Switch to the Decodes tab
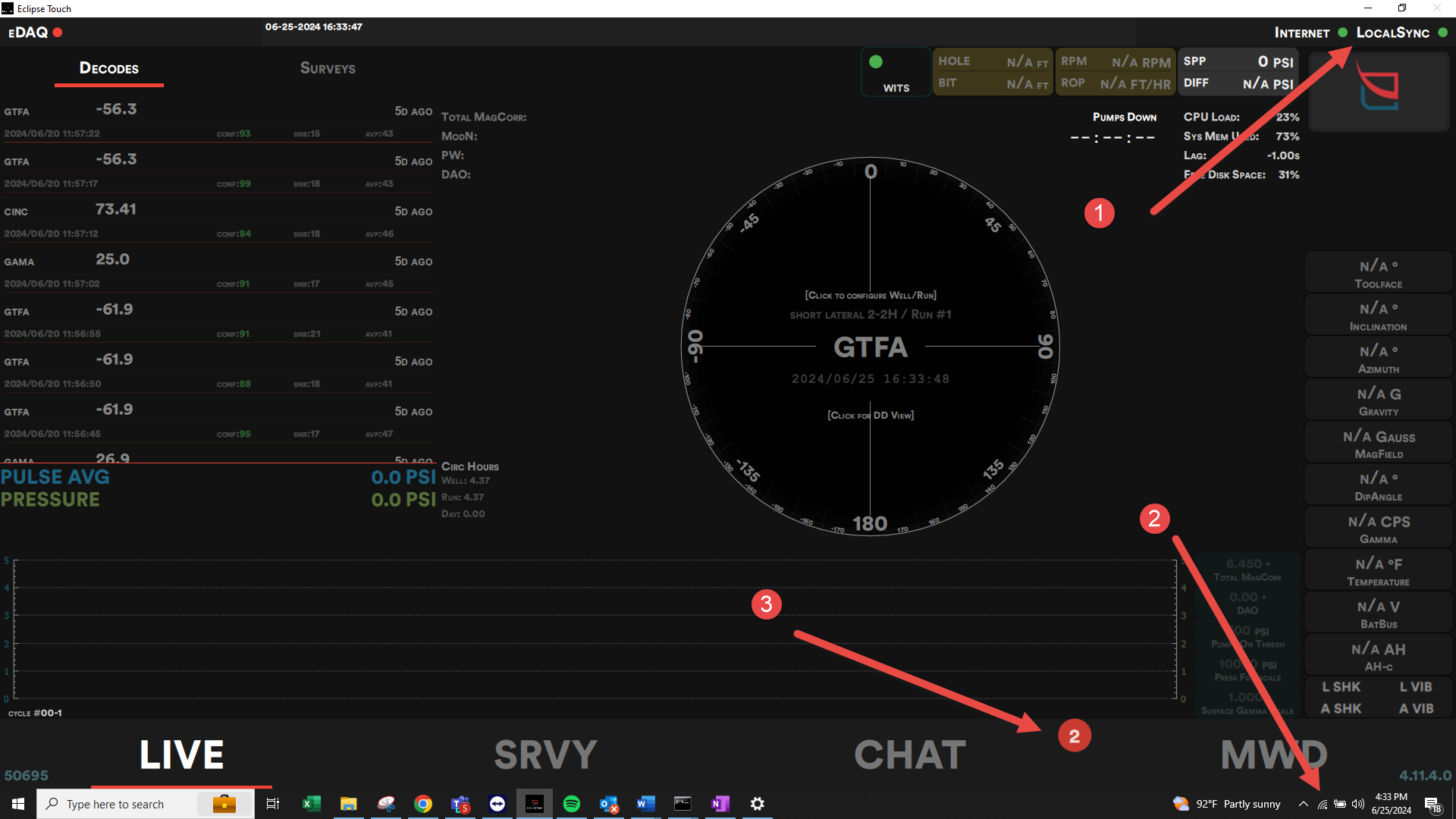 109,68
